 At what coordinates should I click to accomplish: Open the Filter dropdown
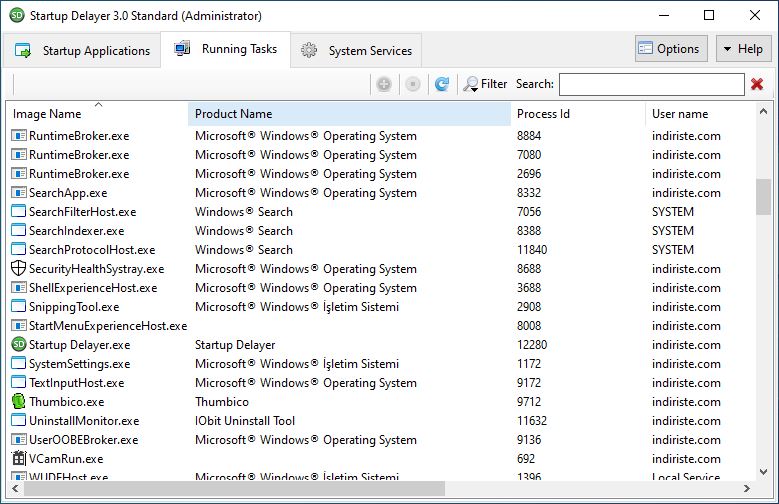coord(485,84)
